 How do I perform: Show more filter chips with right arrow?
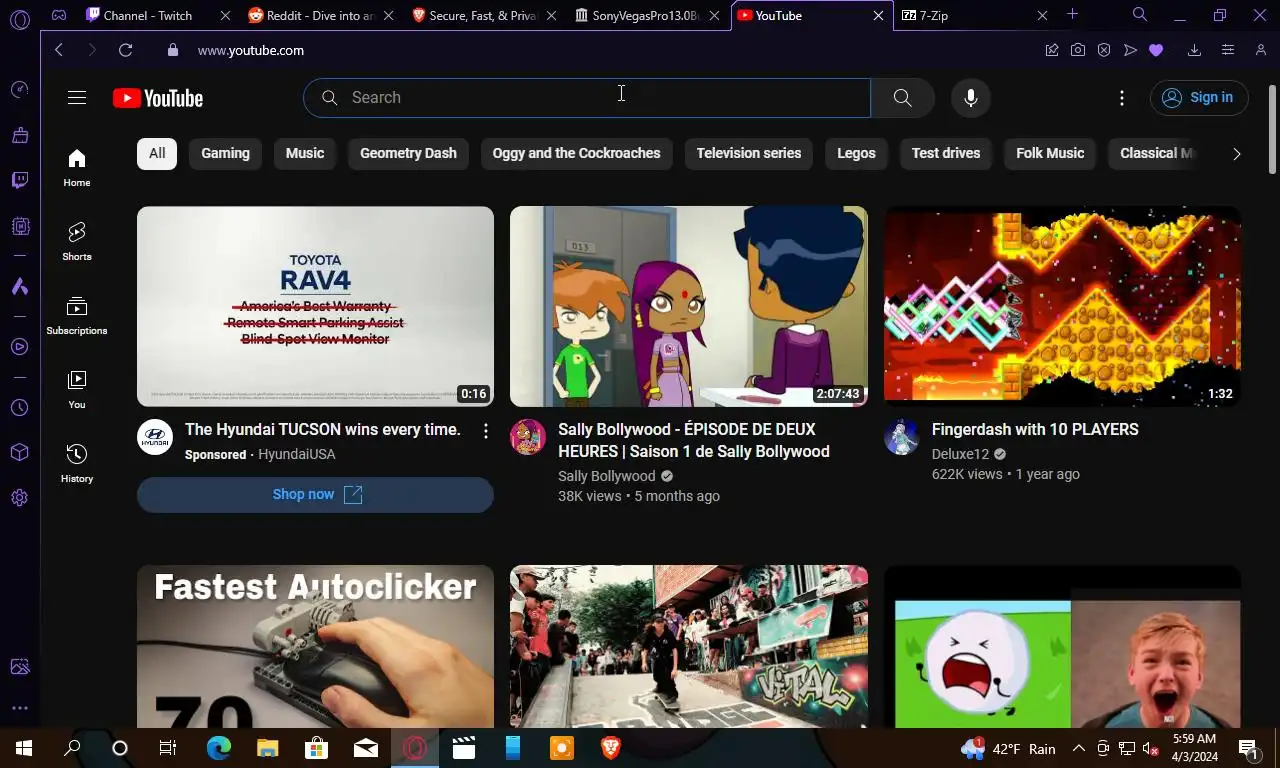pos(1236,153)
